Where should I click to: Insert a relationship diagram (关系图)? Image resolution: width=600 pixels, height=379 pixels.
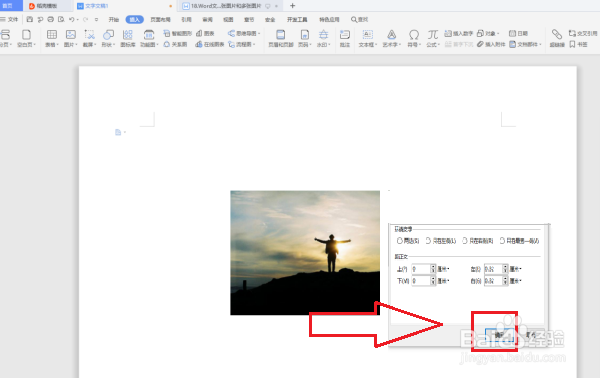click(175, 44)
